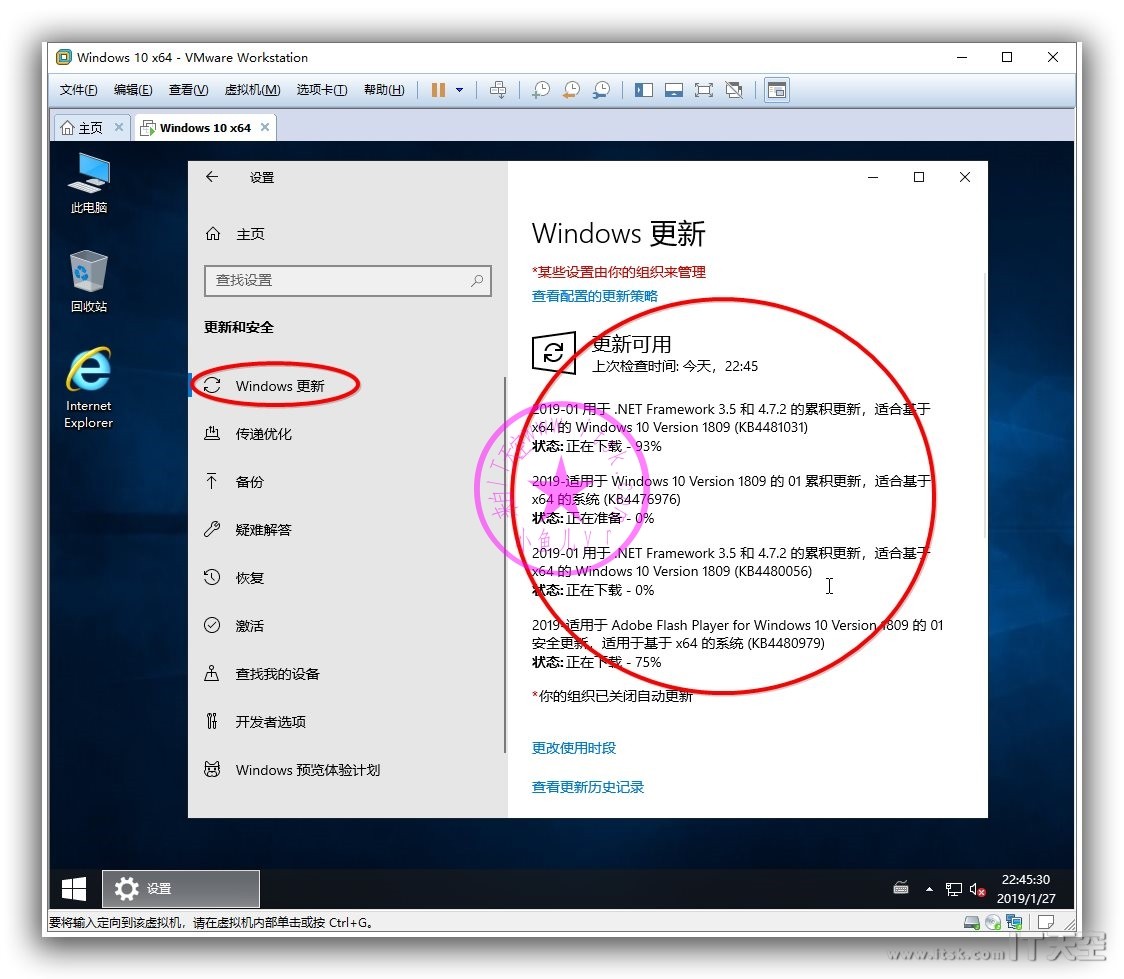Enter VMware full screen mode
Viewport: 1124px width, 979px height.
[704, 90]
